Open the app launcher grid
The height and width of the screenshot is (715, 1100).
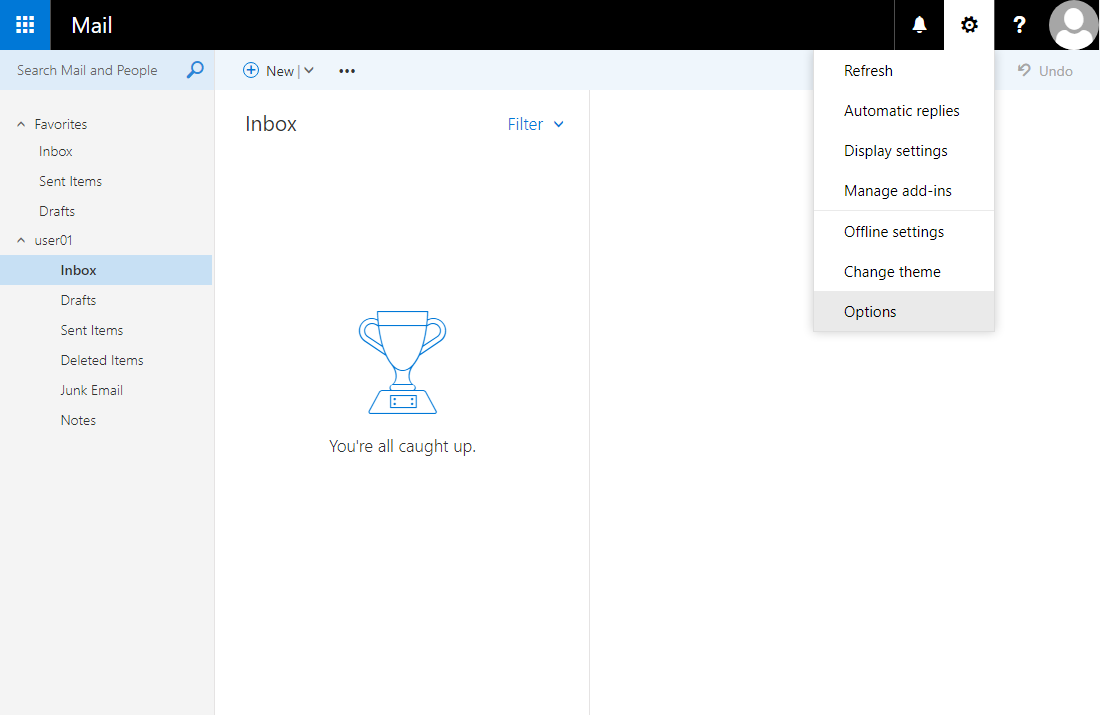click(24, 25)
